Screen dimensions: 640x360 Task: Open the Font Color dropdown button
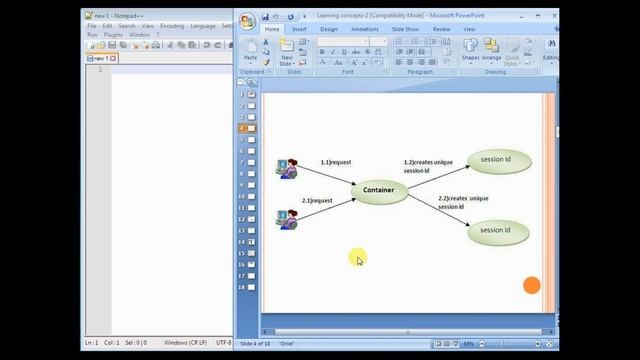[323, 63]
